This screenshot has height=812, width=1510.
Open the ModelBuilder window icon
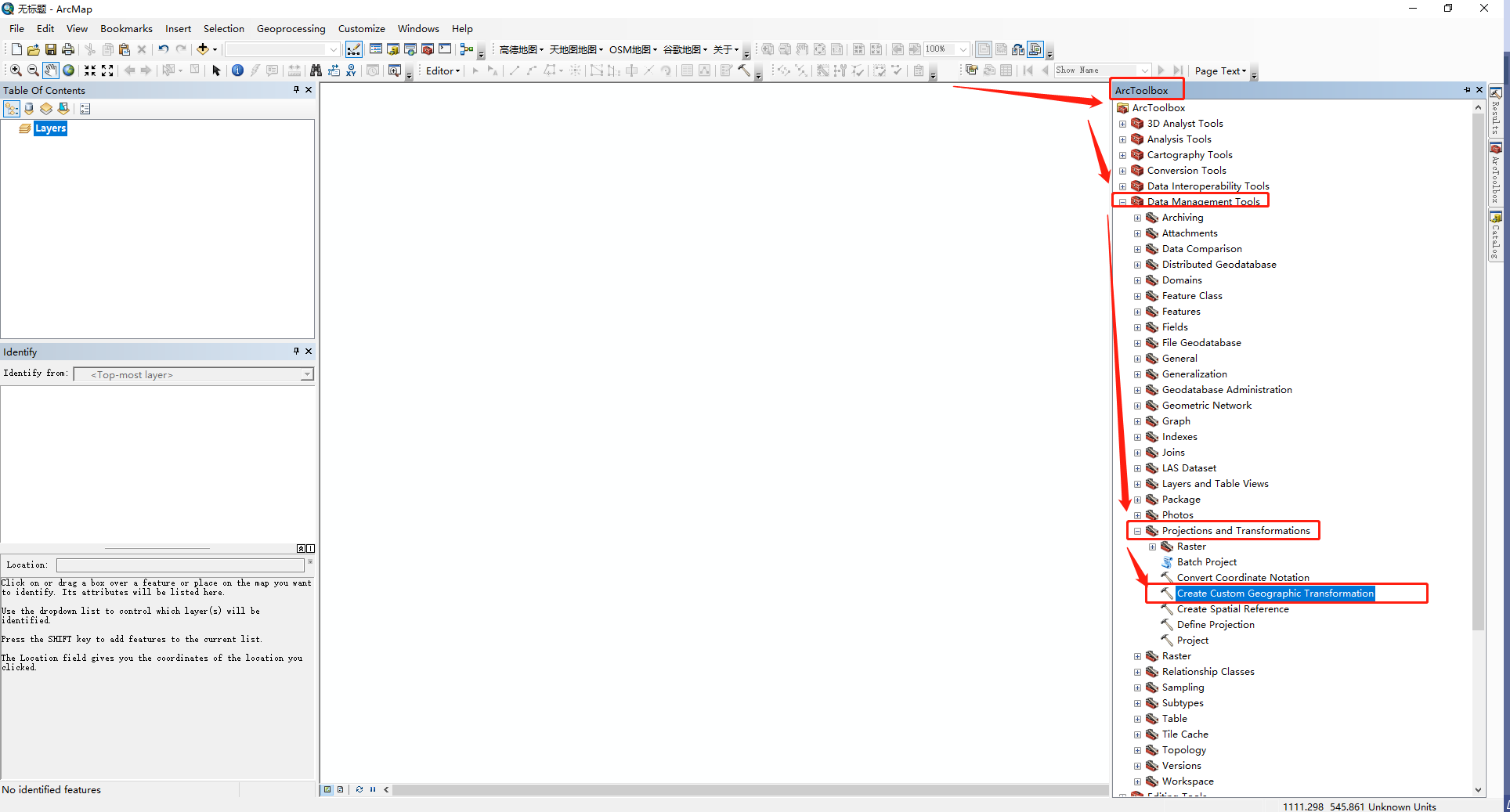467,49
